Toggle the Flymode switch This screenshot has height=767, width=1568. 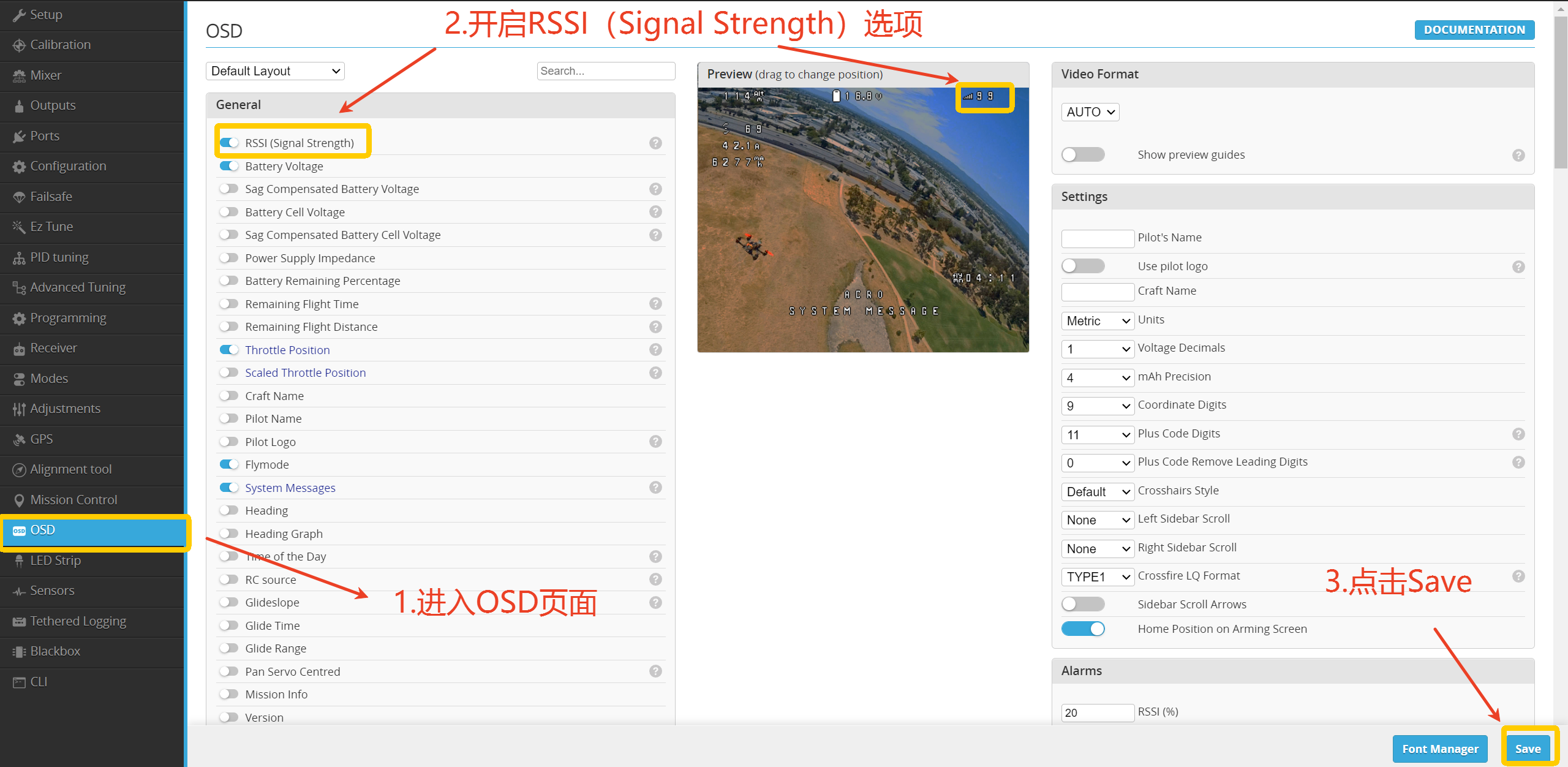point(229,464)
